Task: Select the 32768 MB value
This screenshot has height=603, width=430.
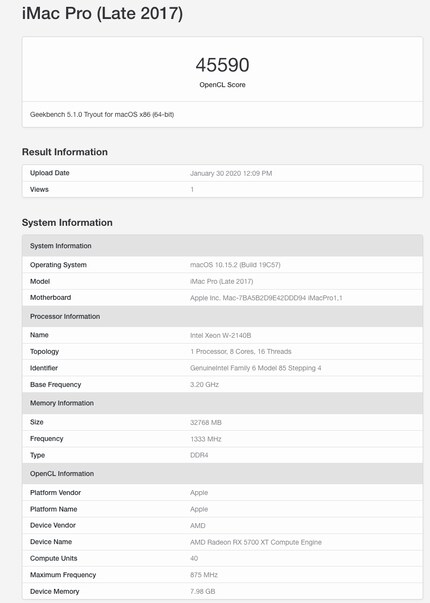Action: pos(206,423)
